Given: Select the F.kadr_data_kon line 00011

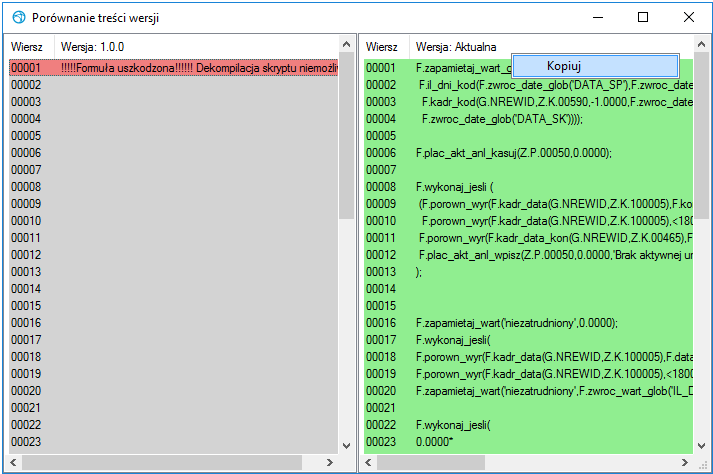Looking at the screenshot, I should (528, 237).
